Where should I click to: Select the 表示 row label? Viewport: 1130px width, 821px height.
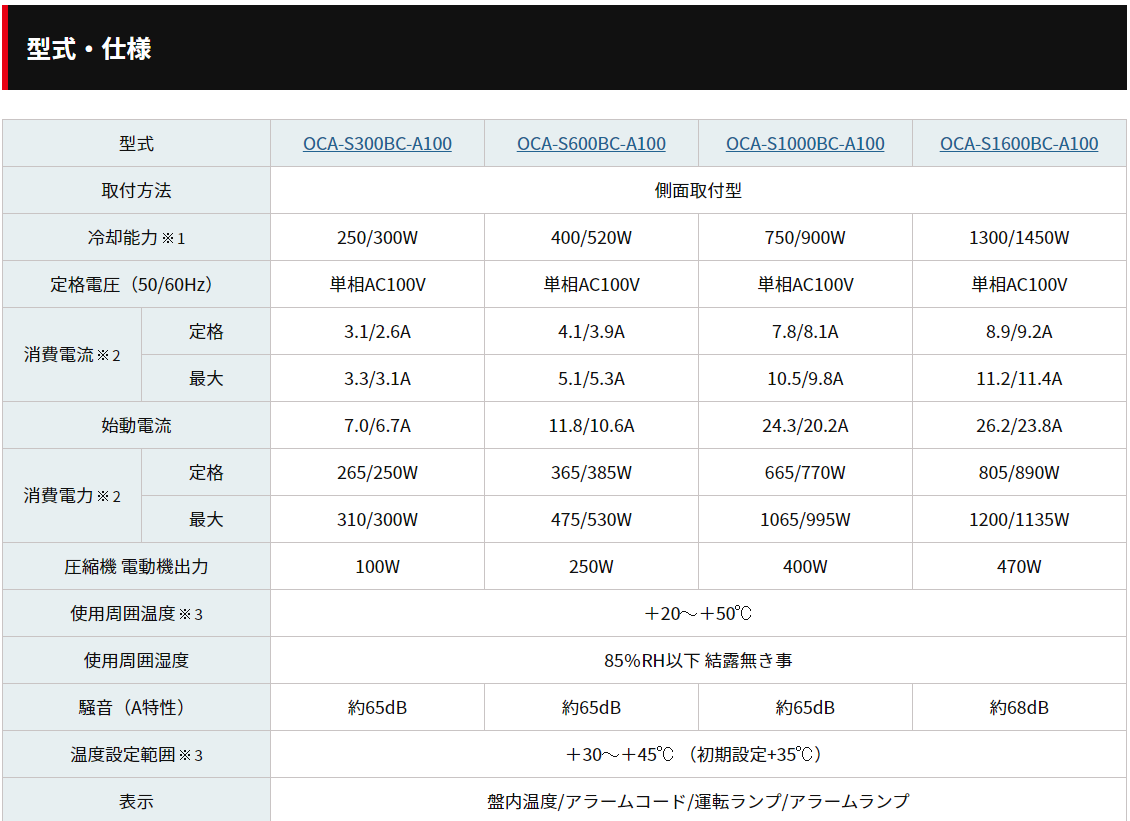point(136,800)
